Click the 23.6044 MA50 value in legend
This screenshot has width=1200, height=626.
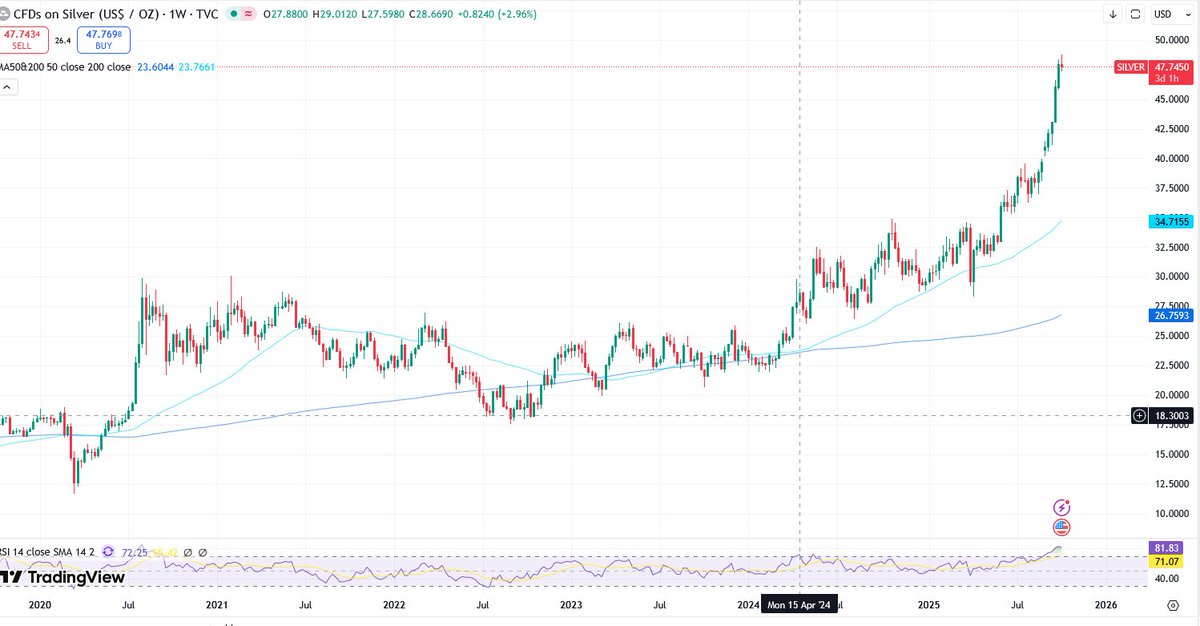pyautogui.click(x=155, y=67)
